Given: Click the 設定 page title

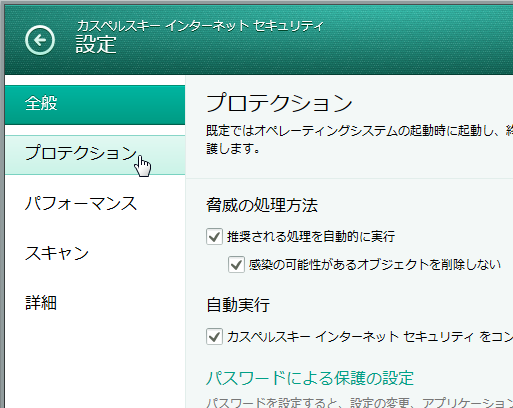Looking at the screenshot, I should 96,45.
